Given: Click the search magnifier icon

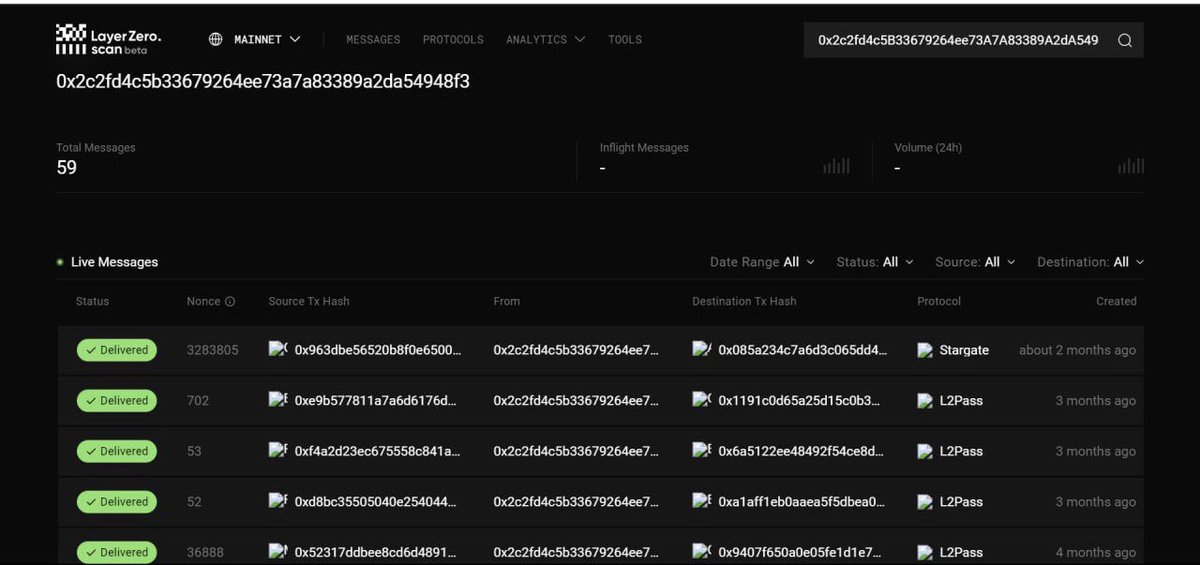Looking at the screenshot, I should pyautogui.click(x=1125, y=40).
